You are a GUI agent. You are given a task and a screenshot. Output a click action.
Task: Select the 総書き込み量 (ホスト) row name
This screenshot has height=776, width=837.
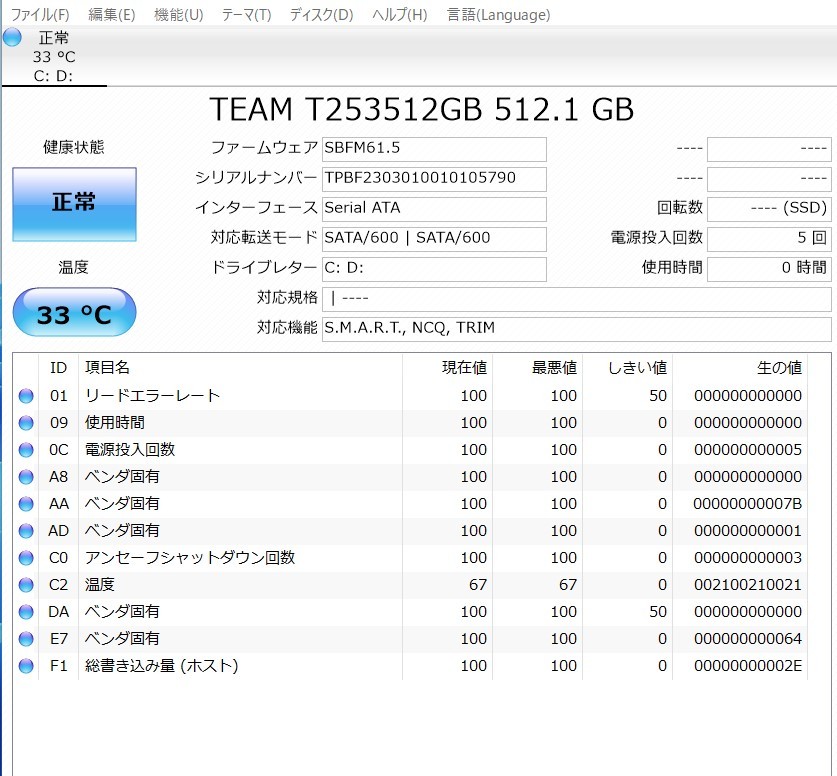click(161, 666)
